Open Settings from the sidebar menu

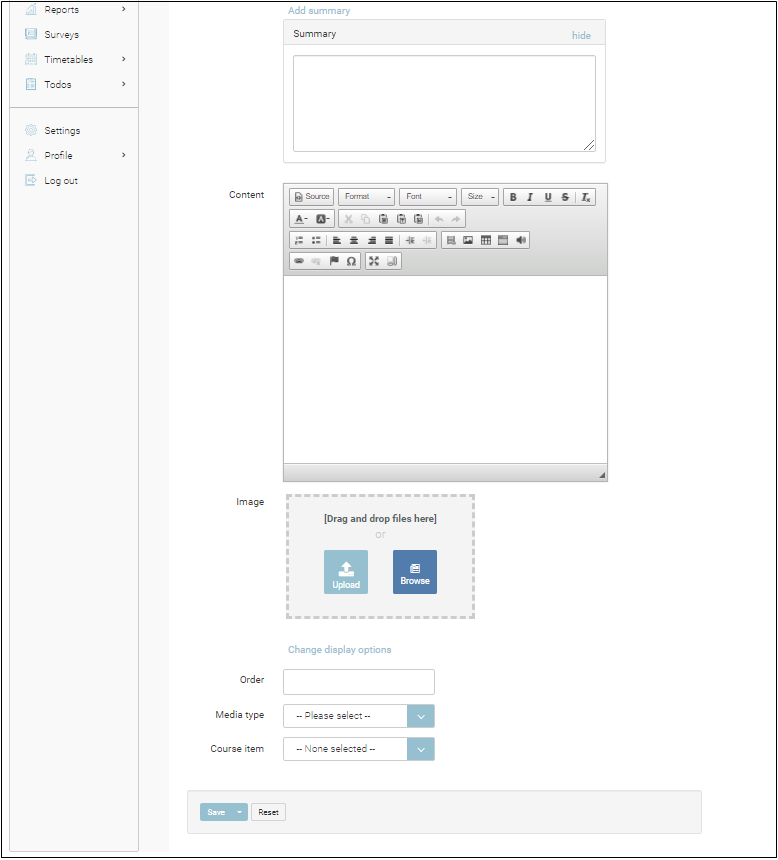[x=62, y=131]
